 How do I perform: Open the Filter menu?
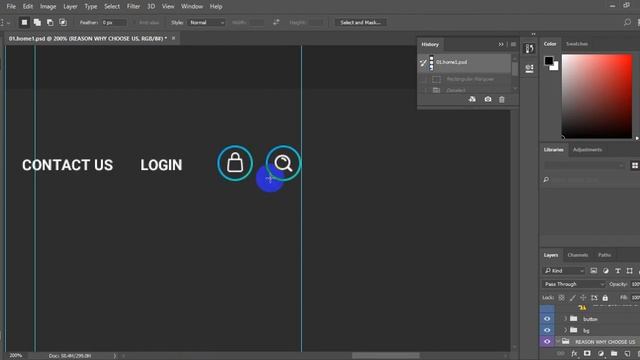click(133, 7)
